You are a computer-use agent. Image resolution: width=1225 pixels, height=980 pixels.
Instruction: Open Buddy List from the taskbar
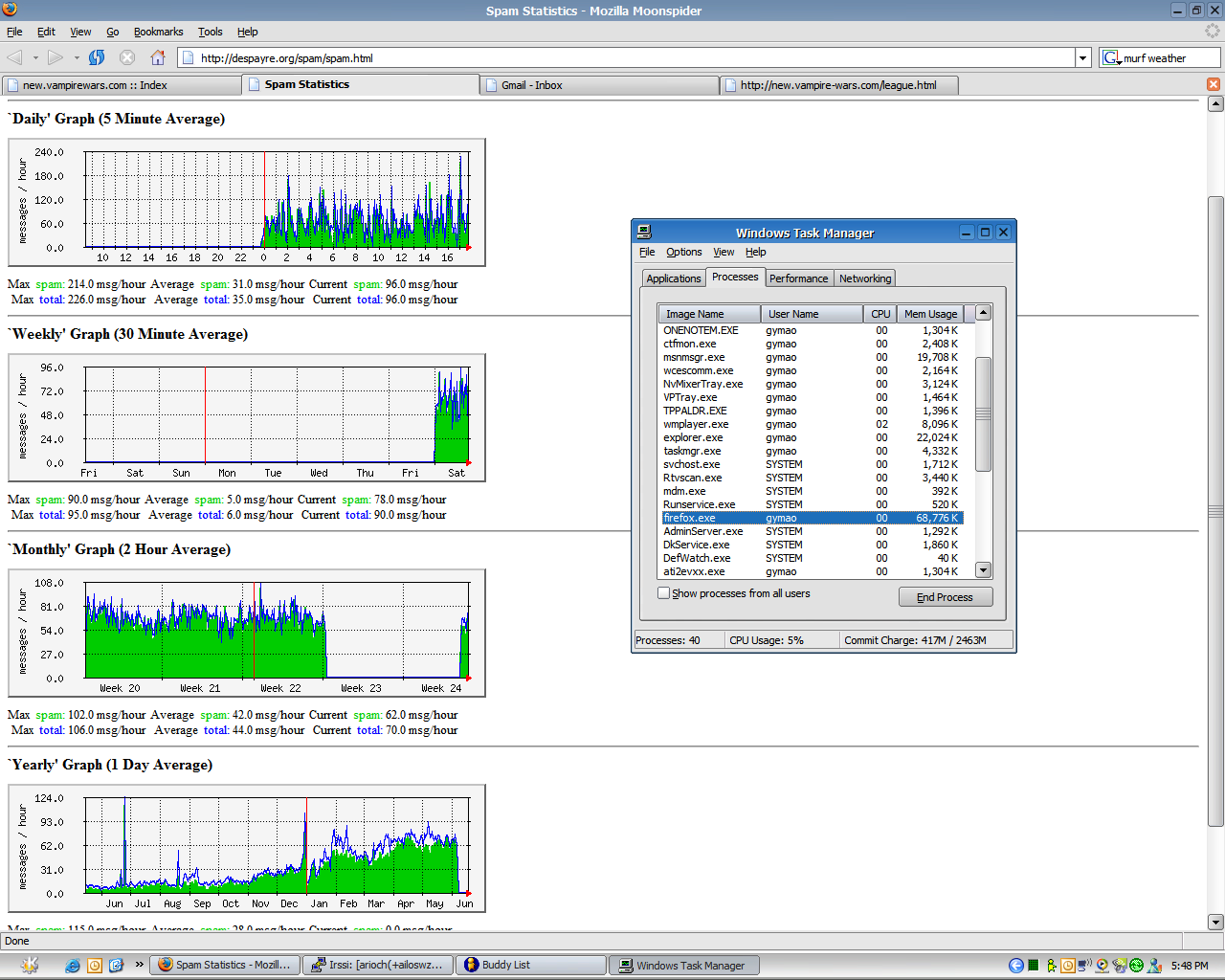pyautogui.click(x=530, y=965)
